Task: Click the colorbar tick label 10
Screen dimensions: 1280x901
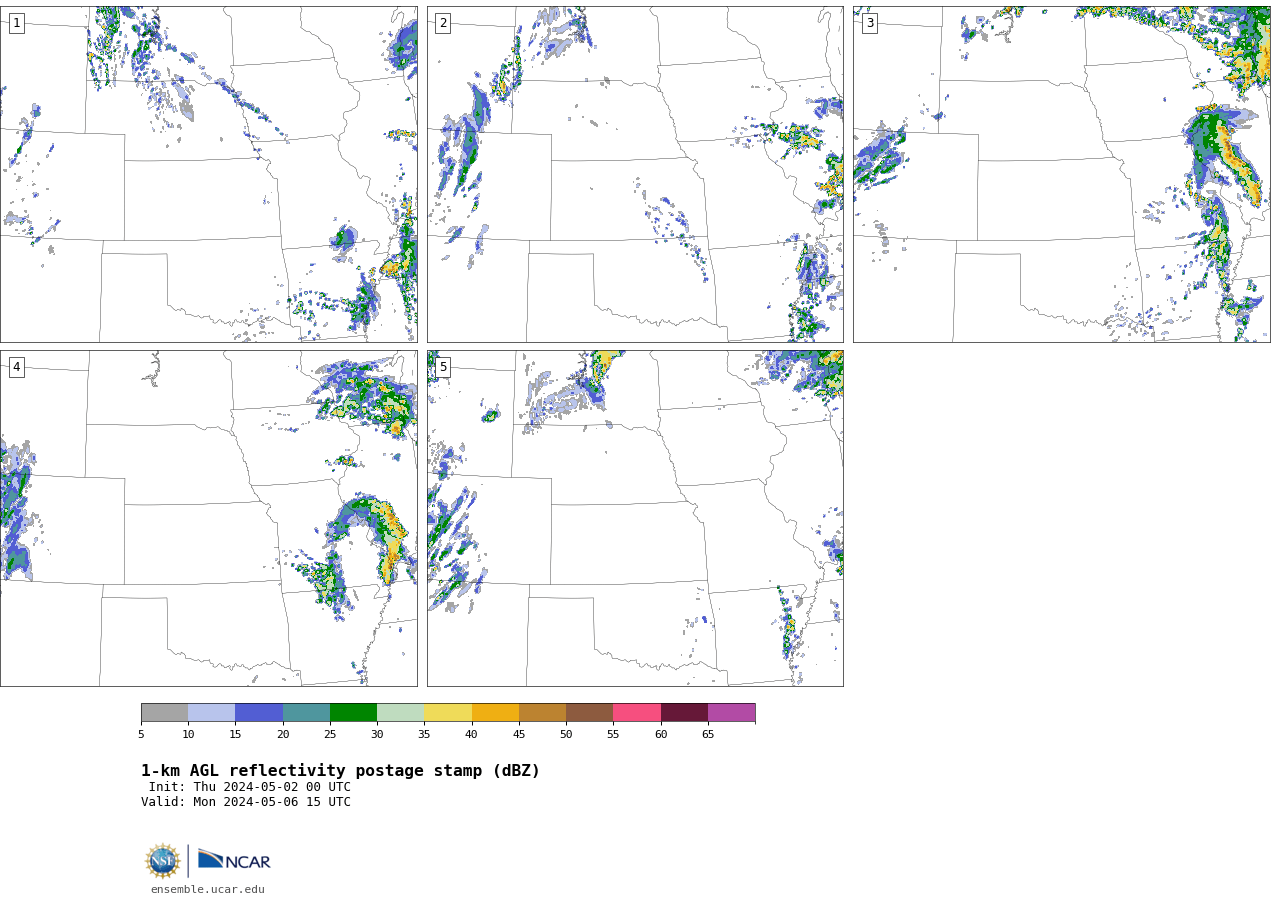Action: [x=188, y=735]
